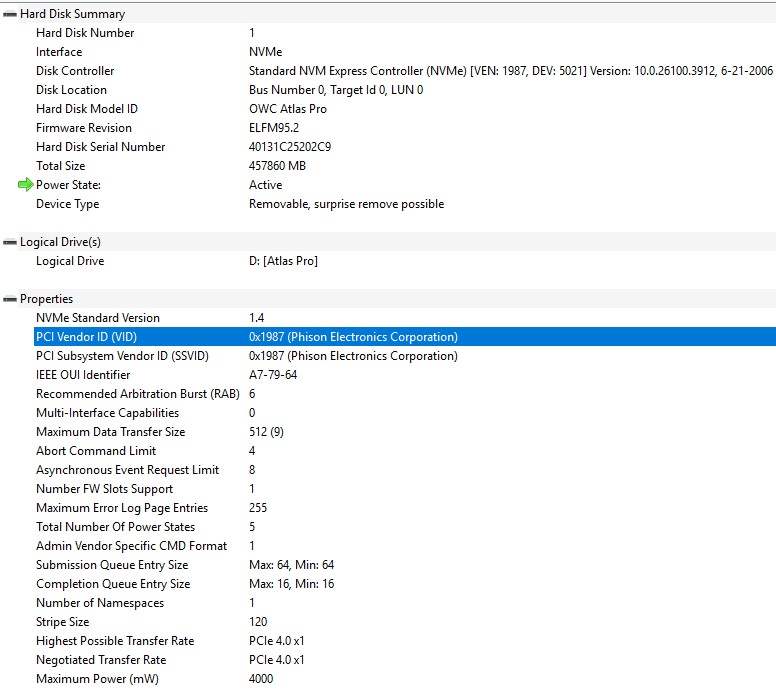This screenshot has width=776, height=694.
Task: Select the PCI Subsystem Vendor ID (SSVID) row
Action: point(405,356)
